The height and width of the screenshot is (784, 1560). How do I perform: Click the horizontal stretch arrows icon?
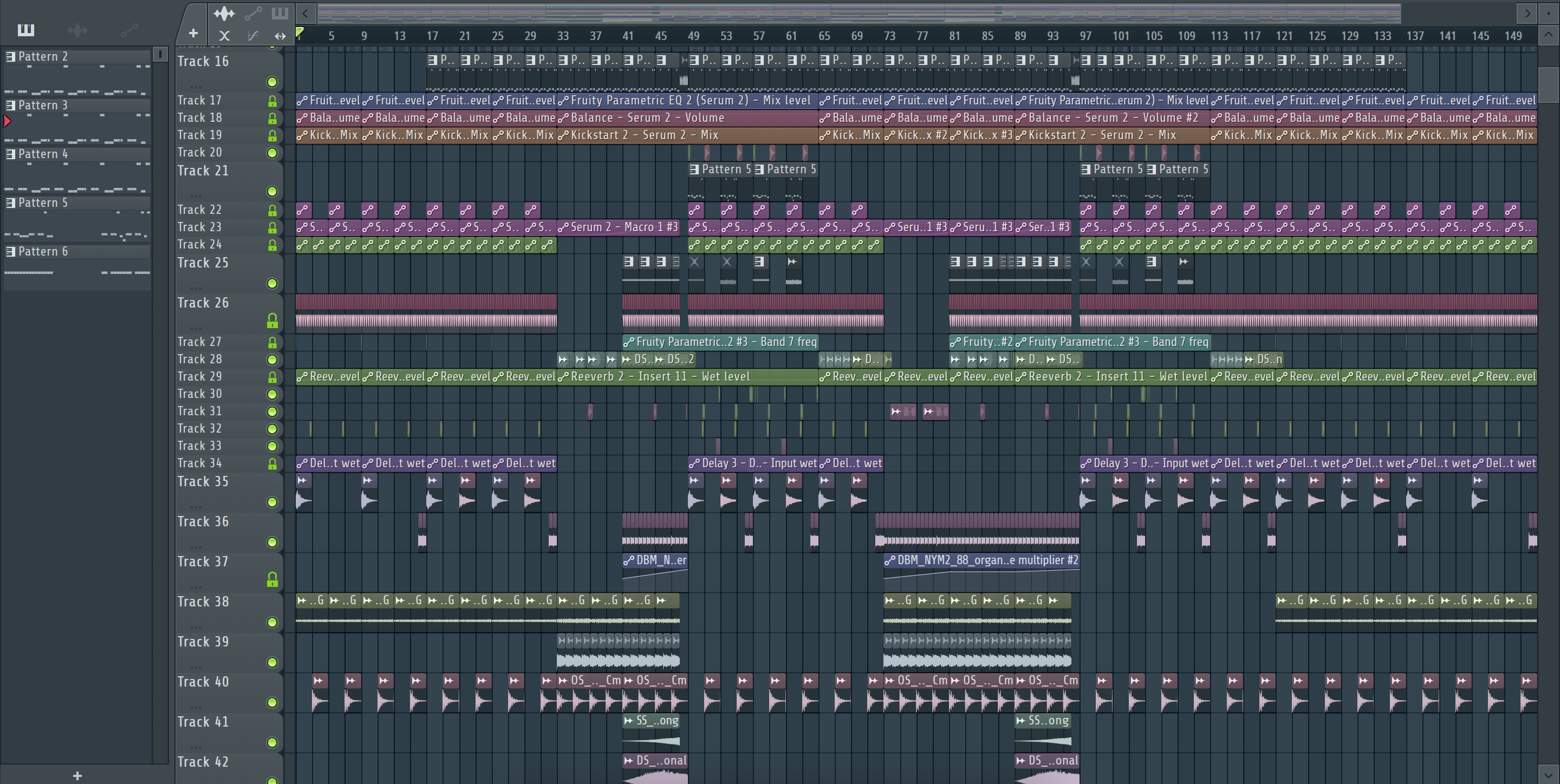point(280,36)
